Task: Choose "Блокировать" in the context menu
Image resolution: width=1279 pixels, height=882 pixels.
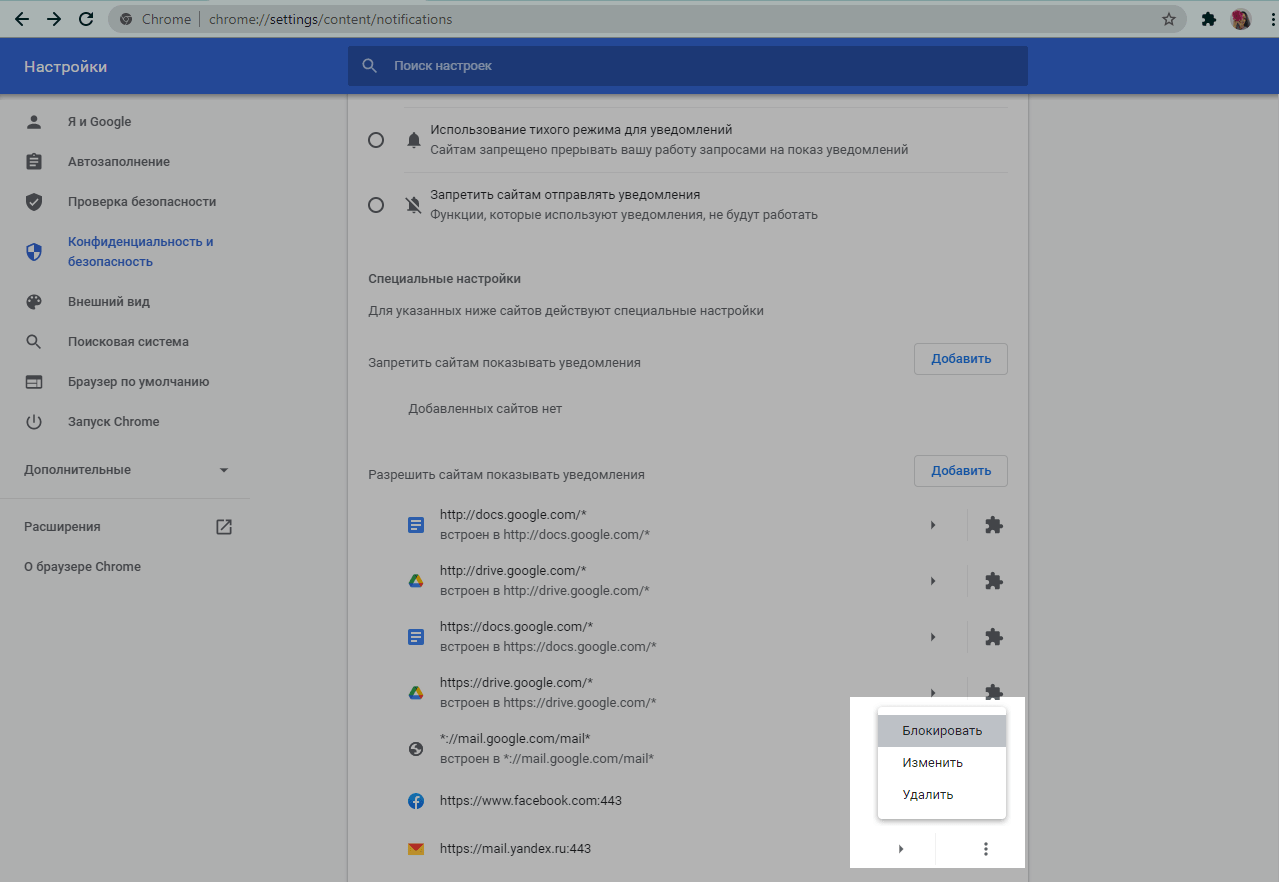Action: [x=942, y=731]
